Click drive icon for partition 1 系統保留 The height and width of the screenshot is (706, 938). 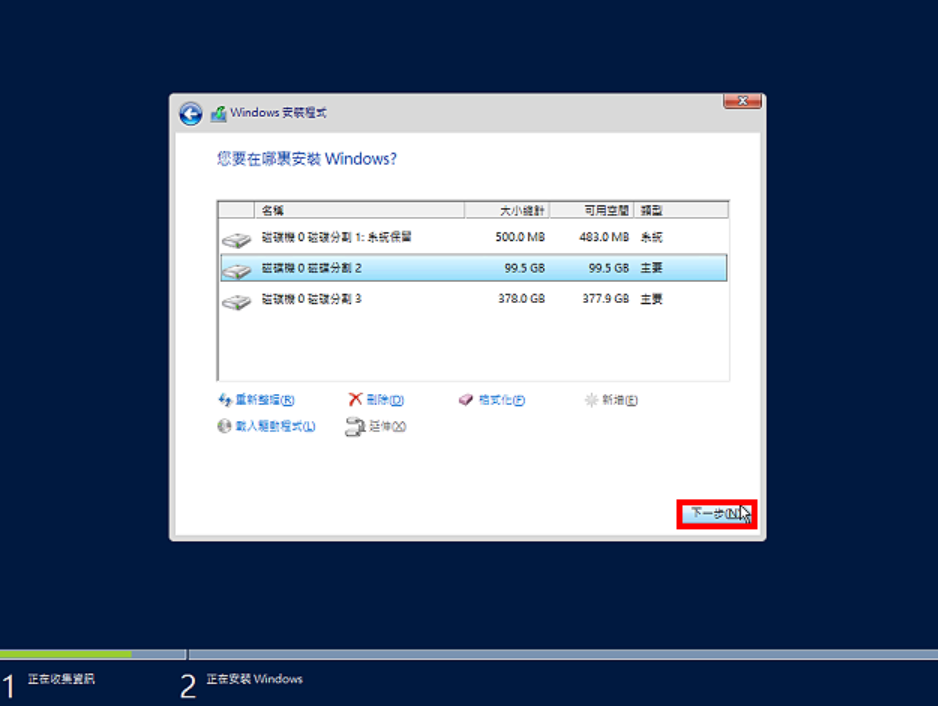tap(236, 240)
